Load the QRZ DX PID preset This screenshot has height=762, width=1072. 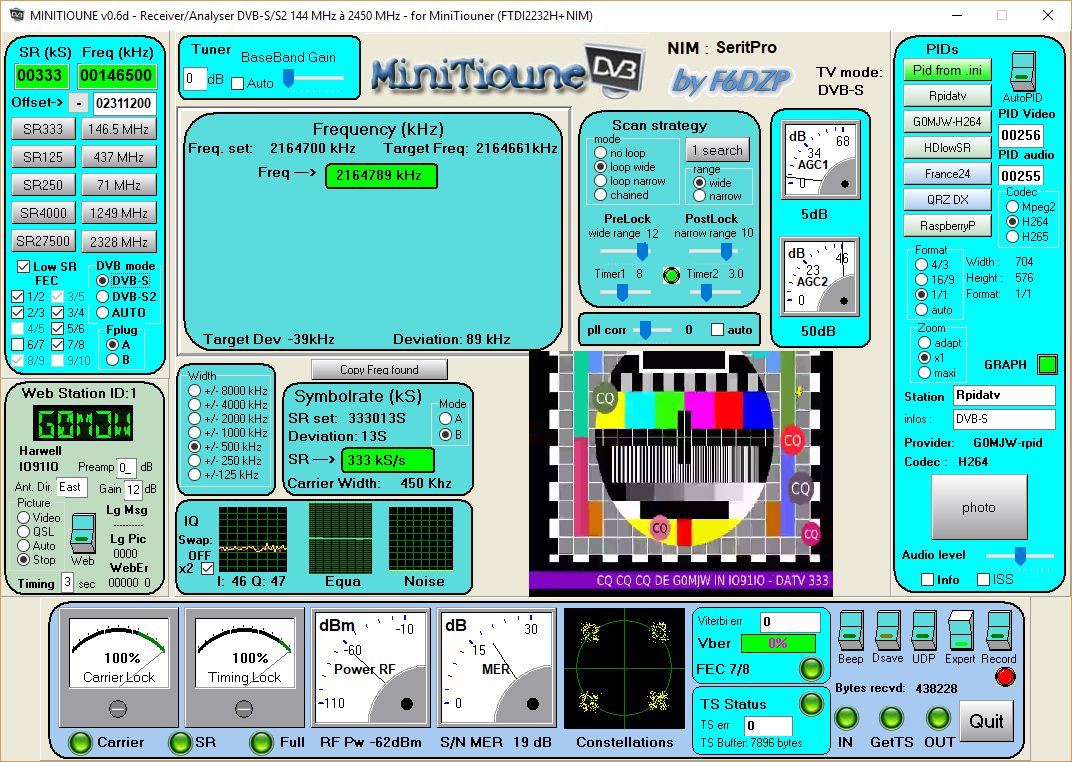947,200
